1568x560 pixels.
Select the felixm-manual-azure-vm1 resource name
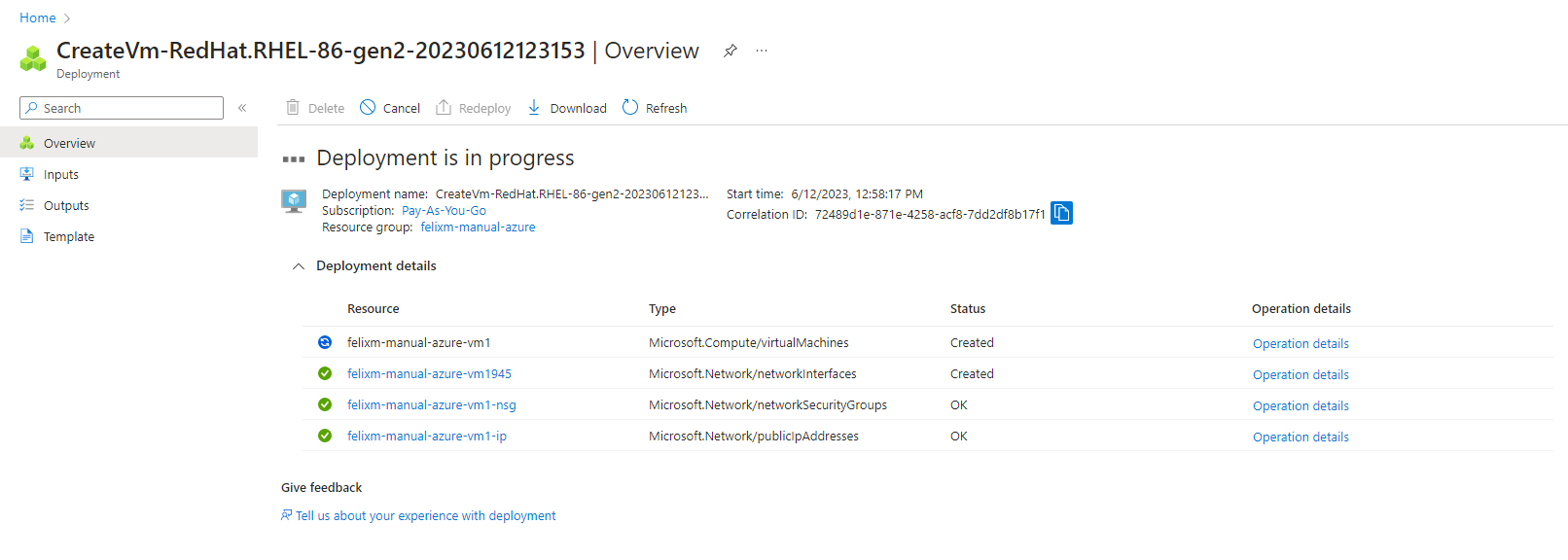pos(419,342)
